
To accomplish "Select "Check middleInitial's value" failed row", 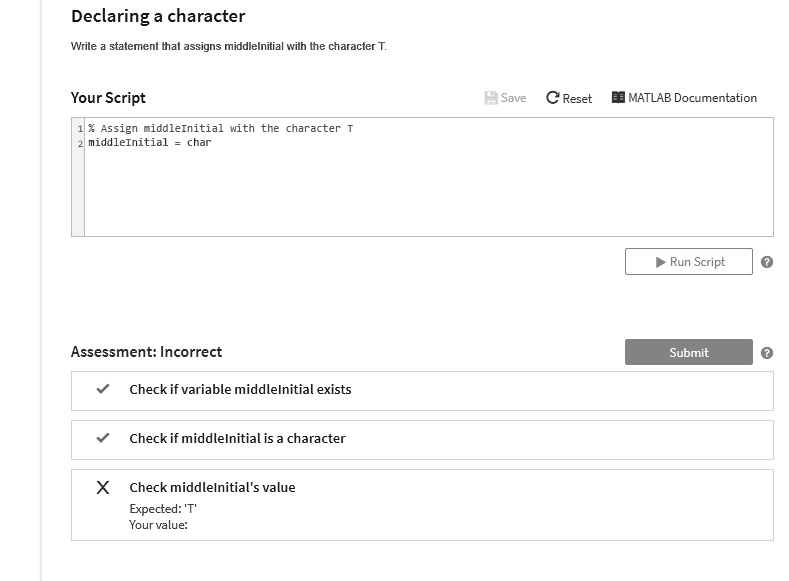I will click(x=422, y=505).
